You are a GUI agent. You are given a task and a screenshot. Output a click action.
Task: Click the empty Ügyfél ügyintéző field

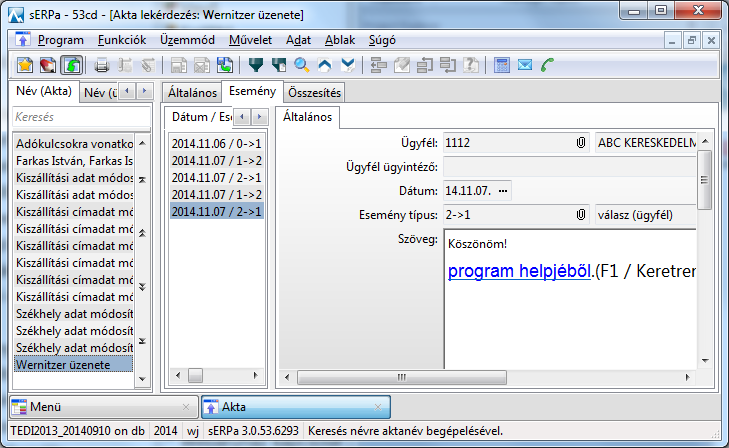coord(570,166)
